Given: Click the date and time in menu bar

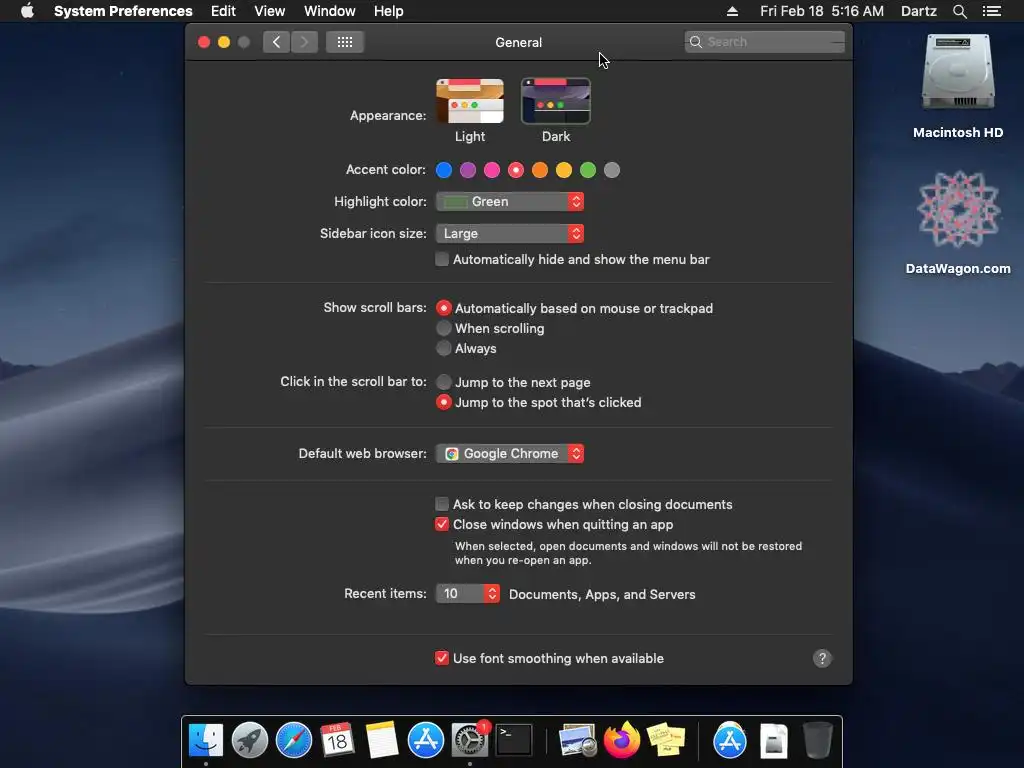Looking at the screenshot, I should coord(822,11).
